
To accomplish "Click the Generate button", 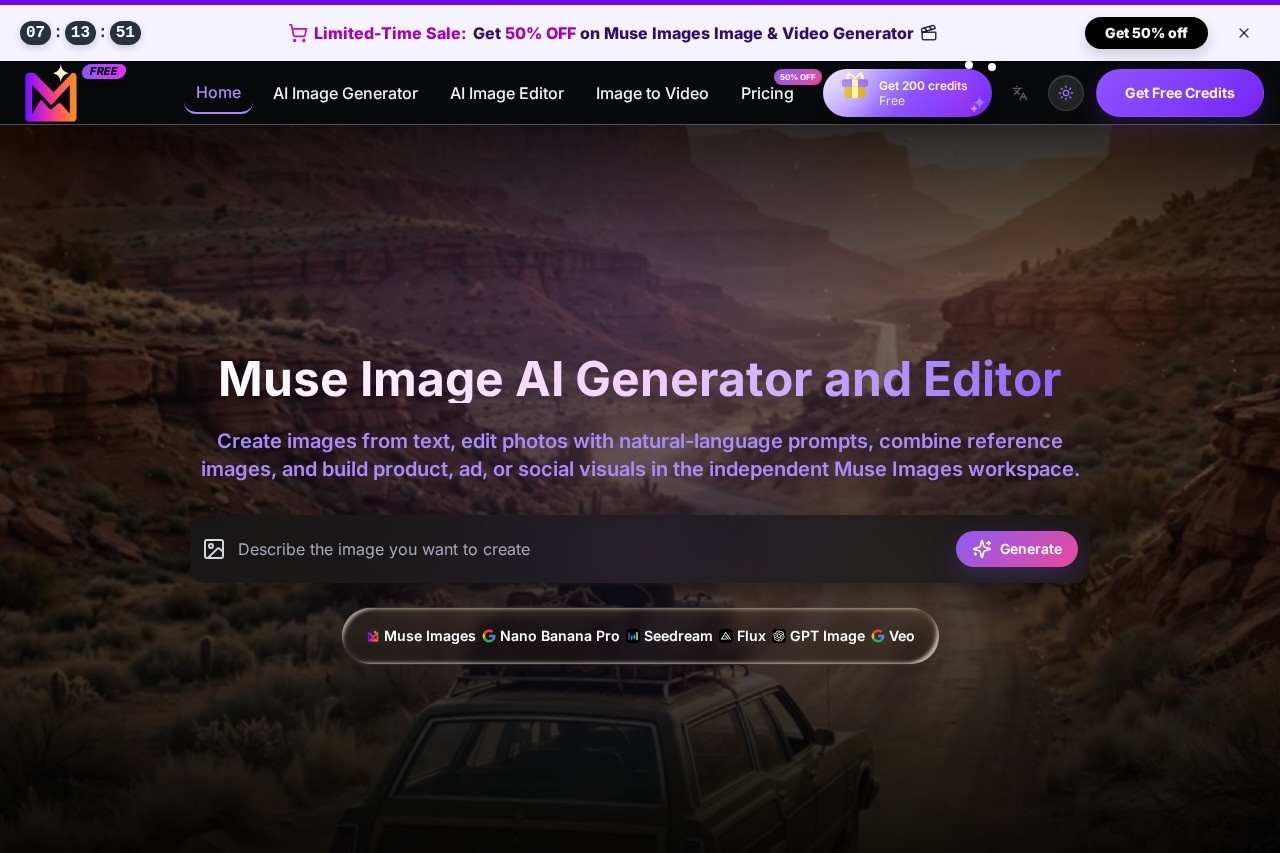I will [1017, 549].
